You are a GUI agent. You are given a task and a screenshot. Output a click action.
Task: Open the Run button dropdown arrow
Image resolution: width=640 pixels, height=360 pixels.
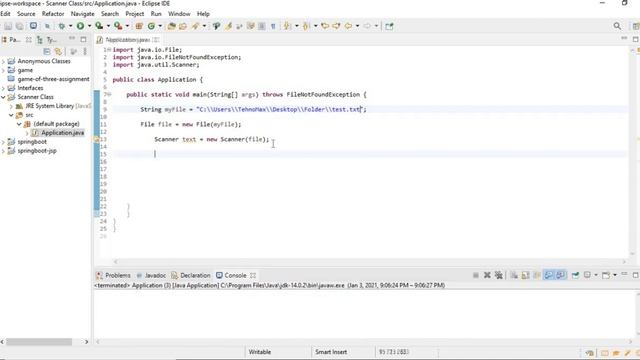click(x=89, y=26)
